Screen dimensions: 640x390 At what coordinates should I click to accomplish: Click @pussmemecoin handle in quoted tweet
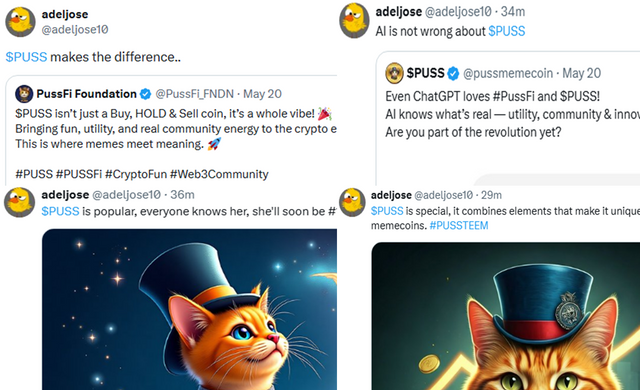click(x=508, y=73)
